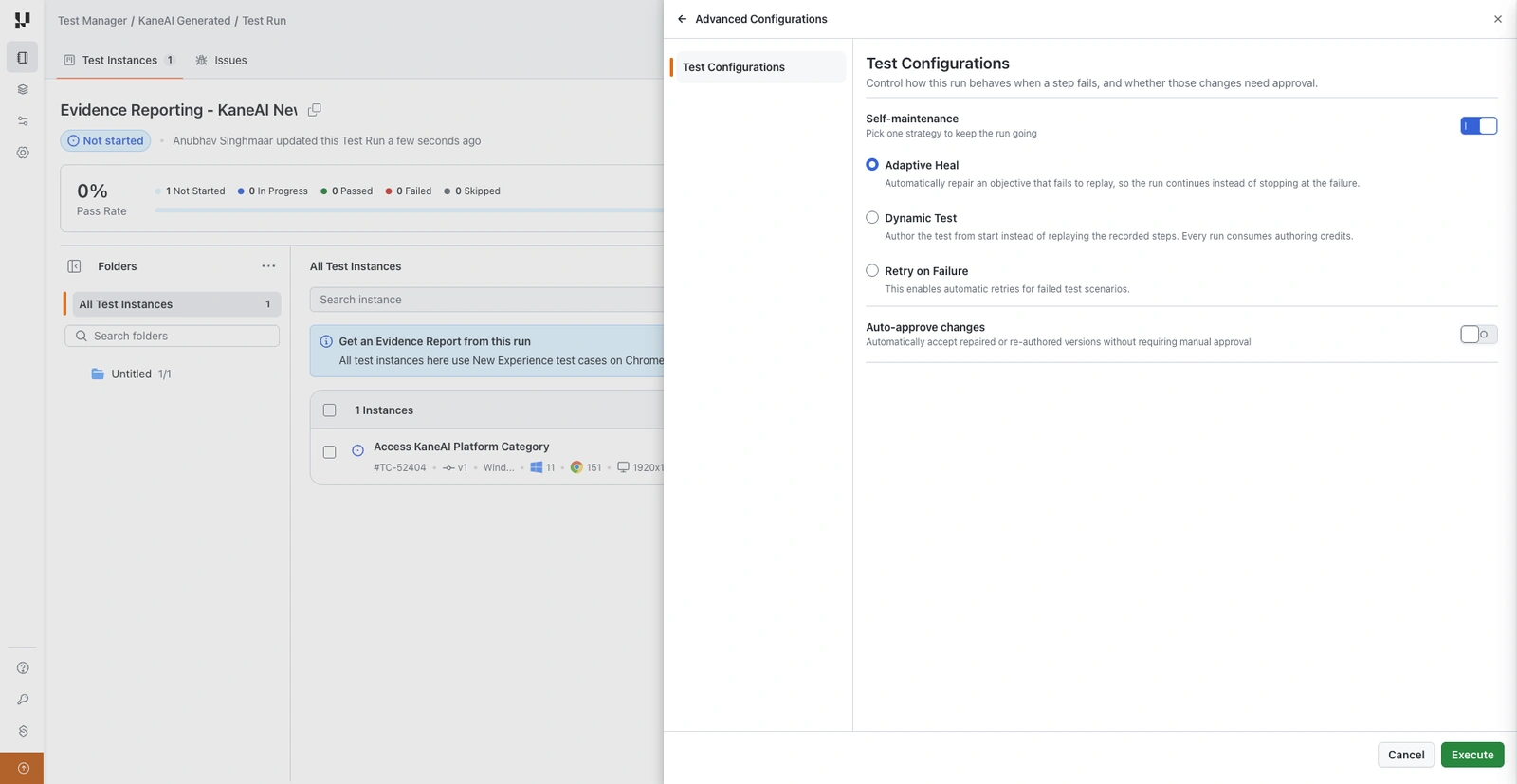Open the Untitled folder

[132, 374]
